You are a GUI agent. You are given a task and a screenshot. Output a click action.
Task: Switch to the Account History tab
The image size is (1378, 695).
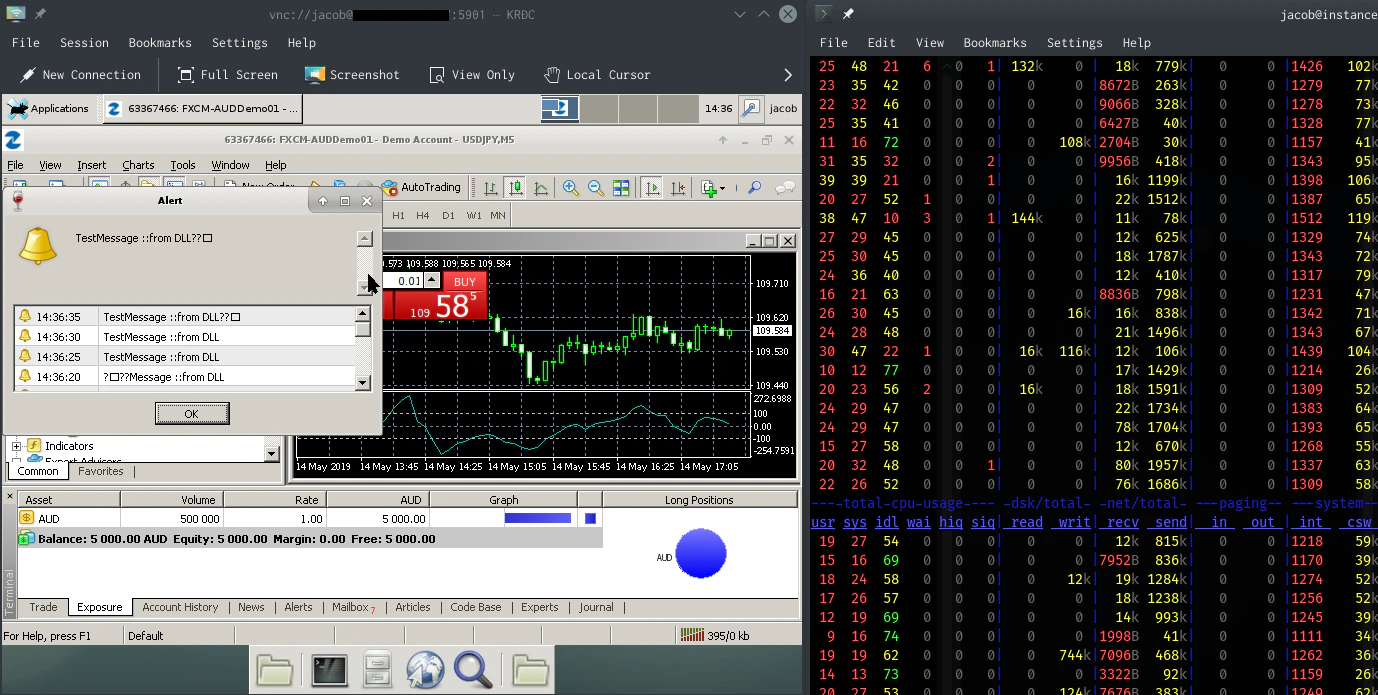coord(180,607)
